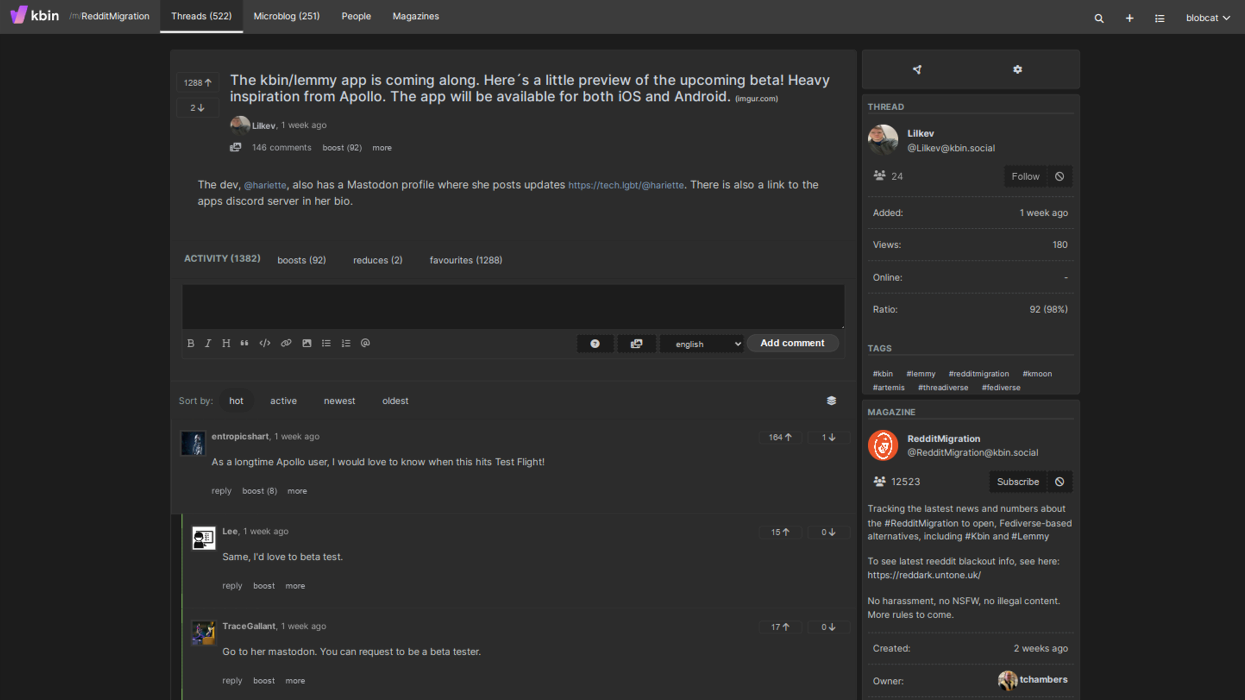The height and width of the screenshot is (700, 1245).
Task: Click the insert link icon in editor
Action: 286,343
